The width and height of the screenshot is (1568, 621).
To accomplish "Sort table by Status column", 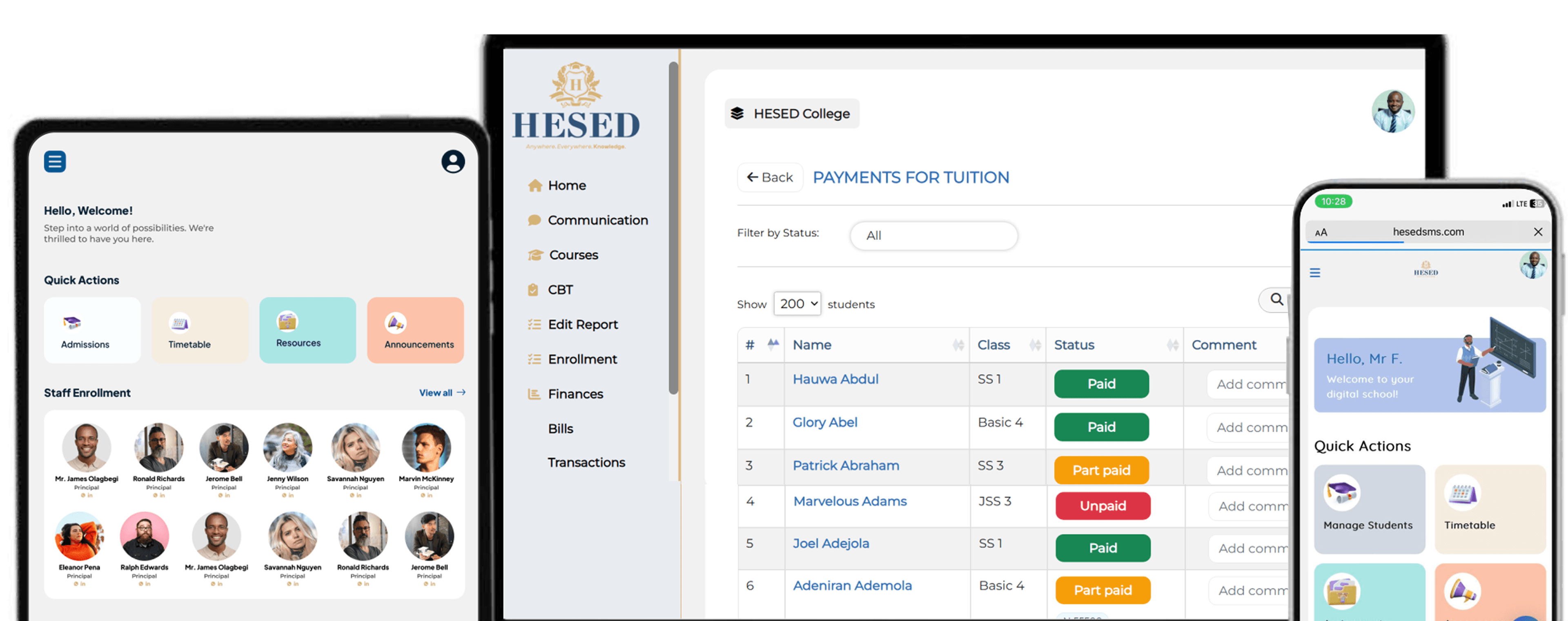I will [1115, 345].
